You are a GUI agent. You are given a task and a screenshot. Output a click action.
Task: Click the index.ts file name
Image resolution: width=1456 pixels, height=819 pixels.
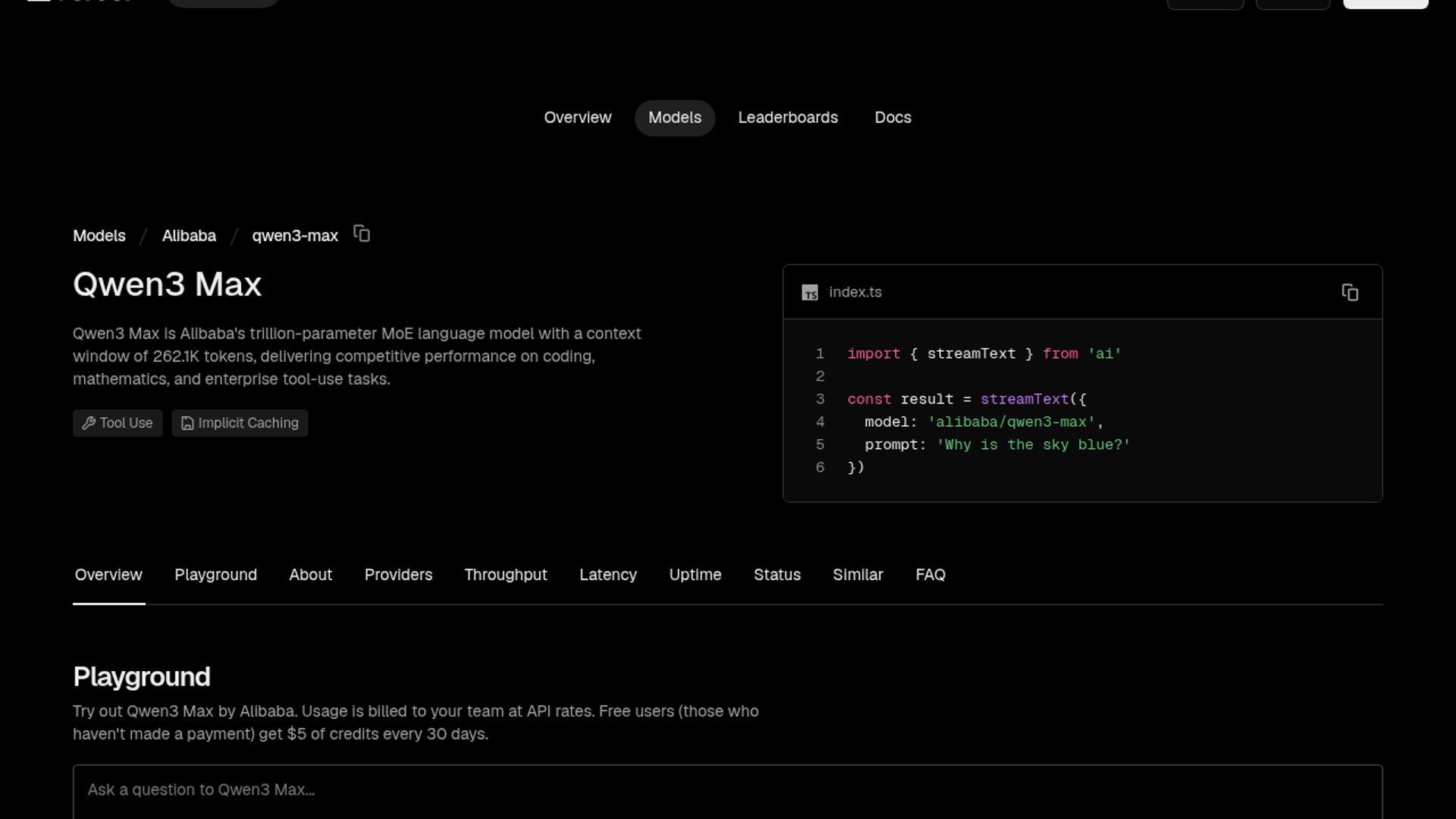coord(855,293)
